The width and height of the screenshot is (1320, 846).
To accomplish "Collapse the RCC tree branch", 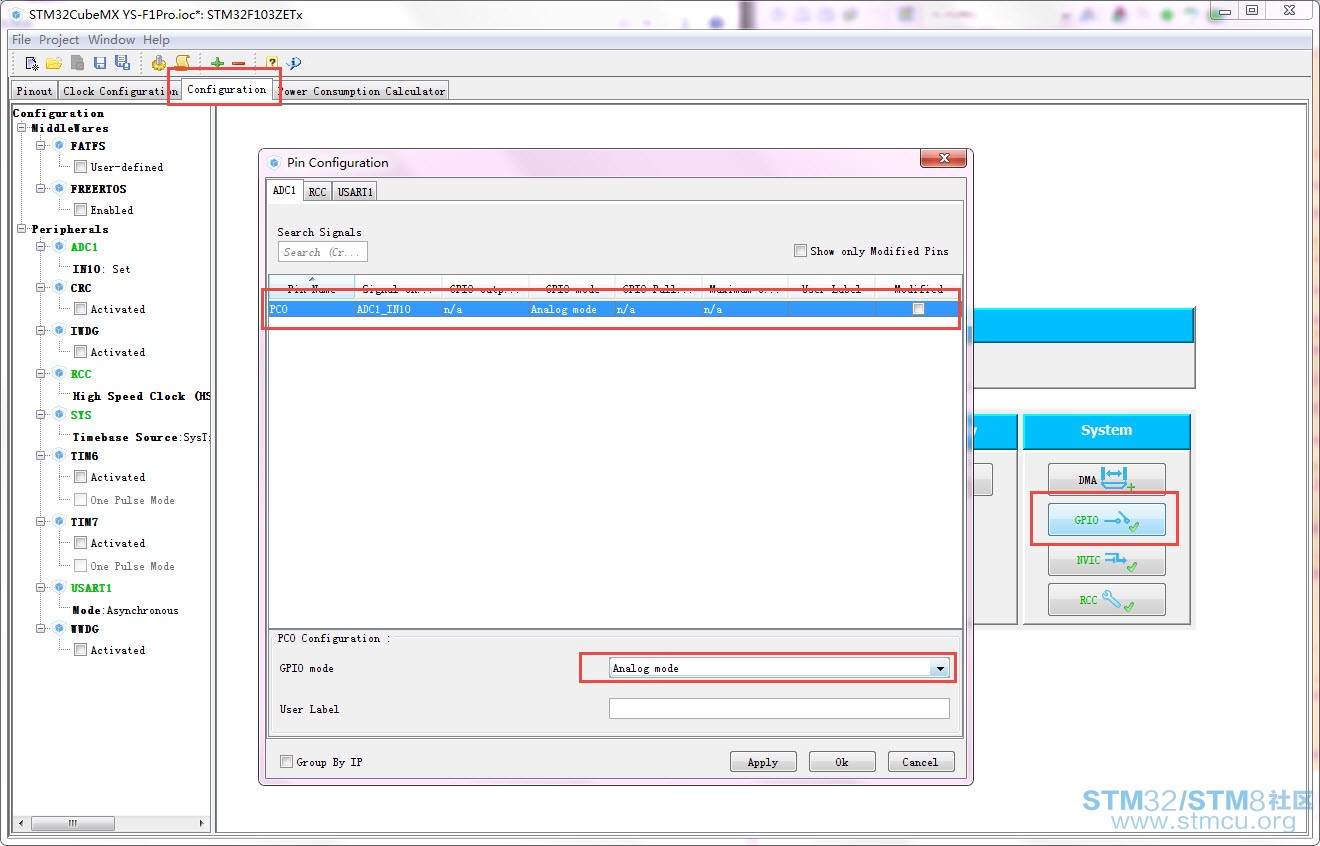I will pos(41,373).
